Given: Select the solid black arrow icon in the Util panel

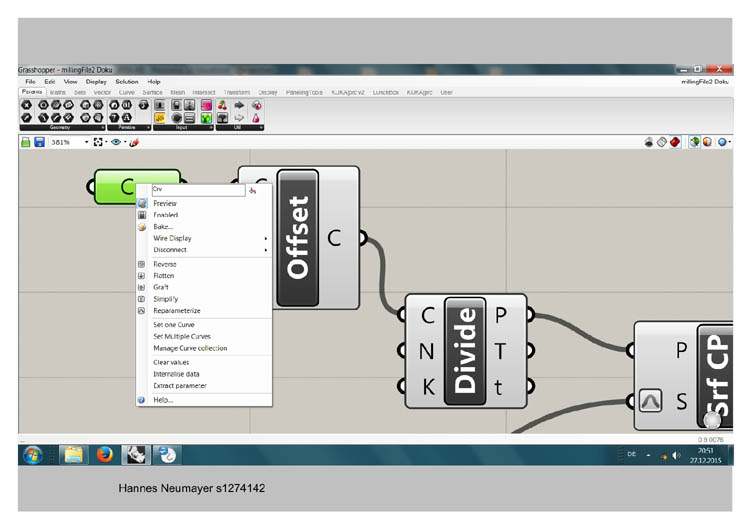Looking at the screenshot, I should (x=239, y=105).
